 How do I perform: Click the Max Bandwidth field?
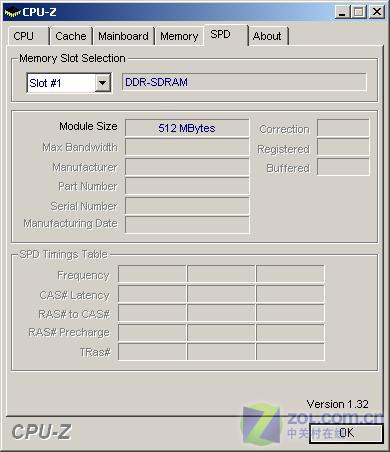coord(187,147)
